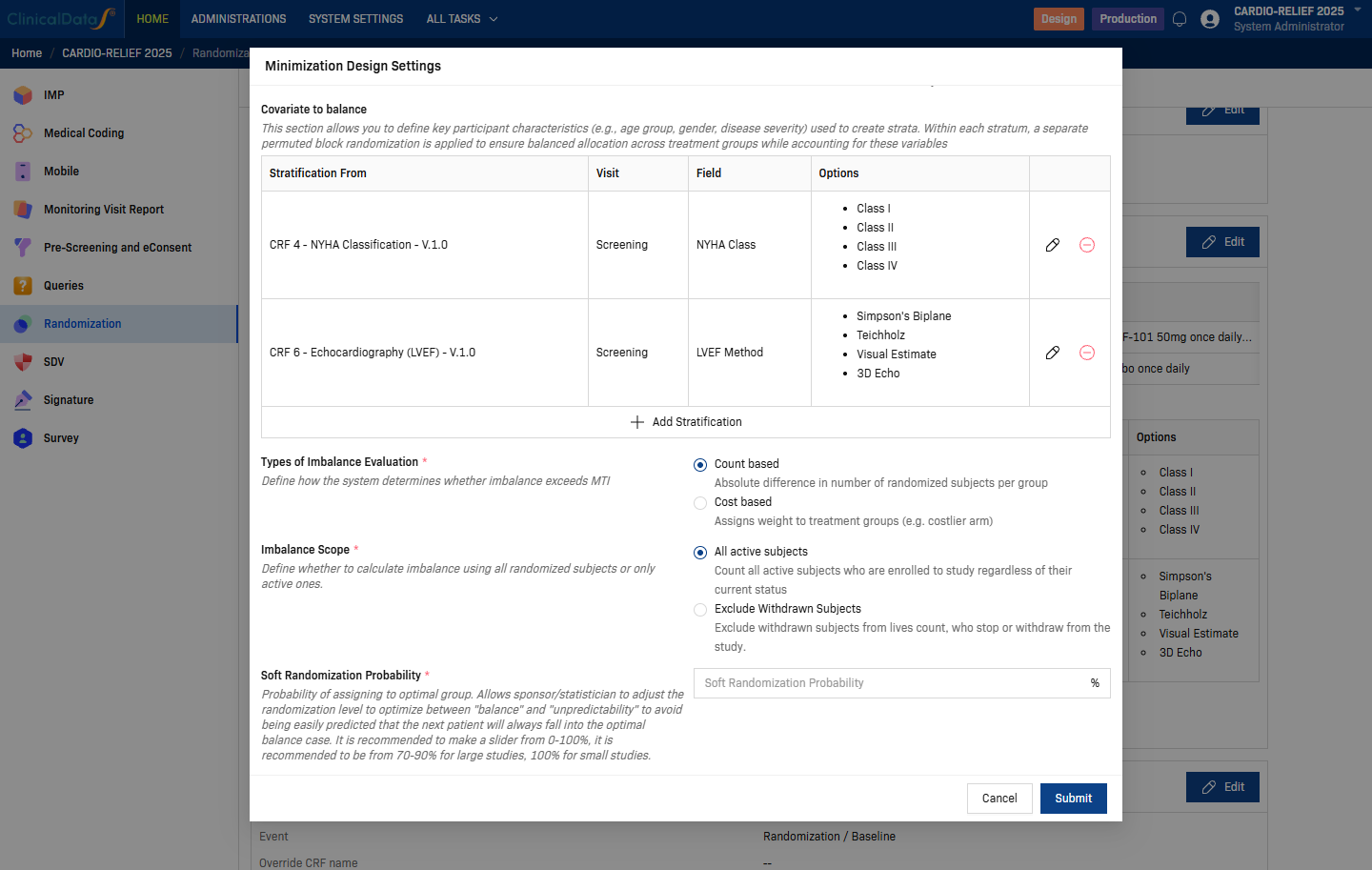Click the Medical Coding sidebar label
1372x870 pixels.
click(x=84, y=133)
